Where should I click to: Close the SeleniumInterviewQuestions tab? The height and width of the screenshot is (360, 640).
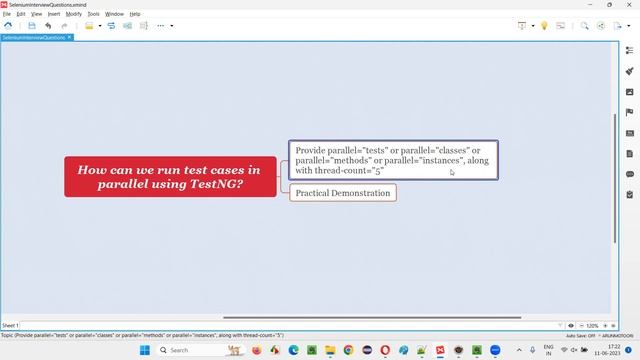[x=69, y=37]
